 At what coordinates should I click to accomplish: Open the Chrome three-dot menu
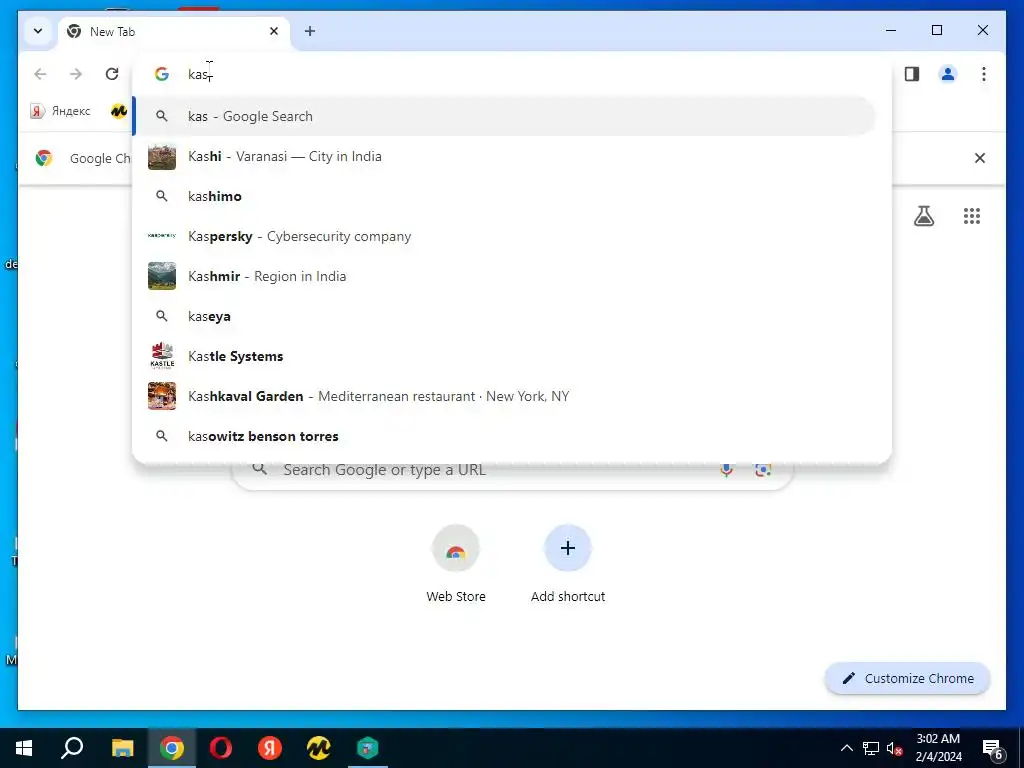[x=984, y=74]
